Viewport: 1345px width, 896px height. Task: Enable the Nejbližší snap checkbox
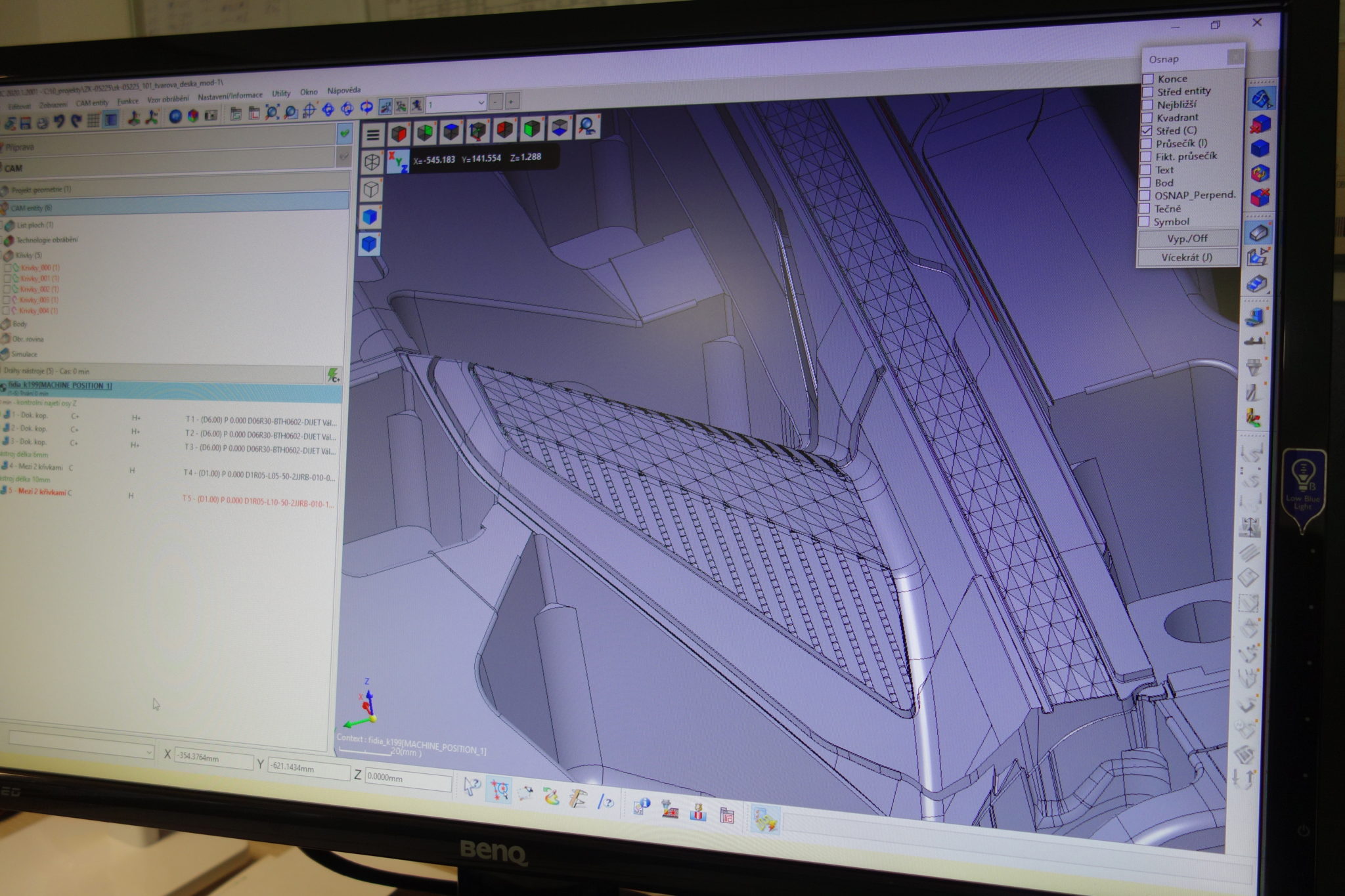click(x=1147, y=105)
